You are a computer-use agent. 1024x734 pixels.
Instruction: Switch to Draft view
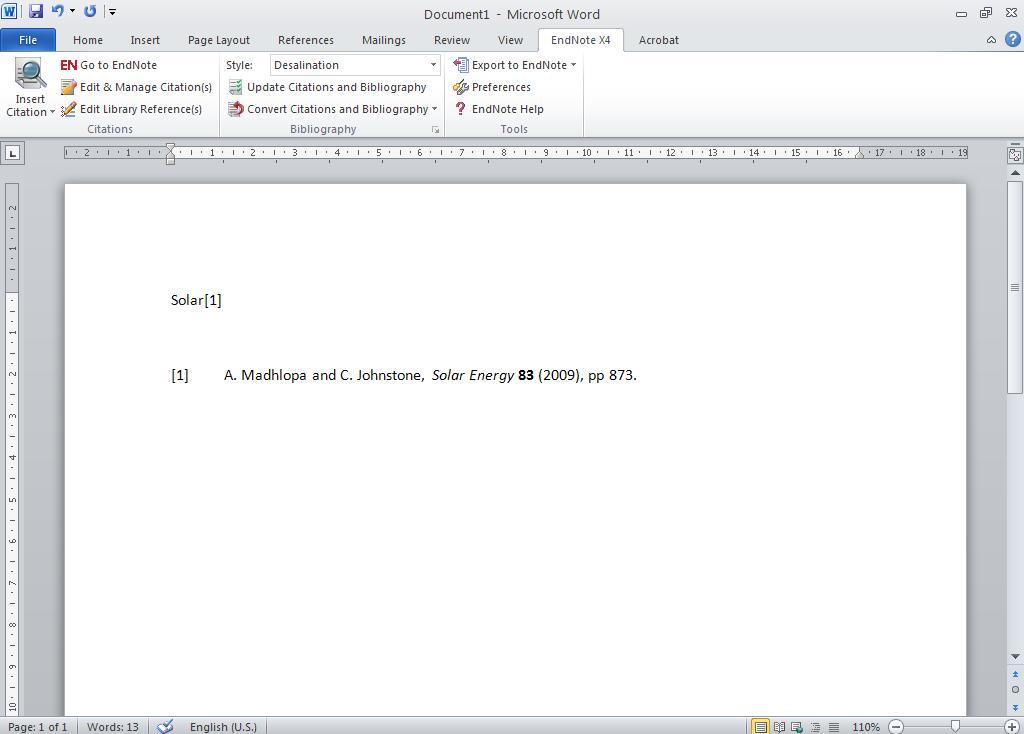833,727
